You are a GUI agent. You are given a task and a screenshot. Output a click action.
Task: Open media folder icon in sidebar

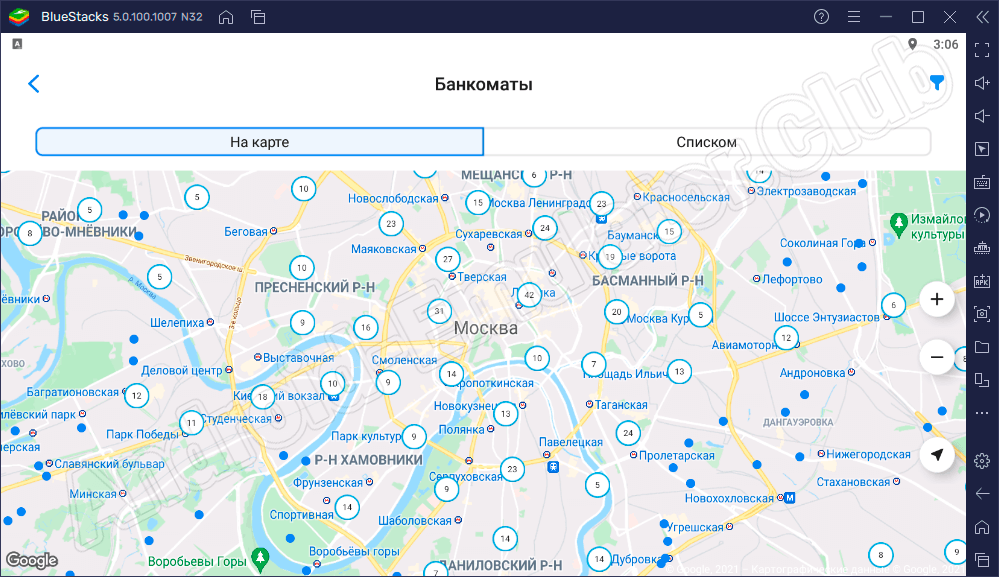982,346
